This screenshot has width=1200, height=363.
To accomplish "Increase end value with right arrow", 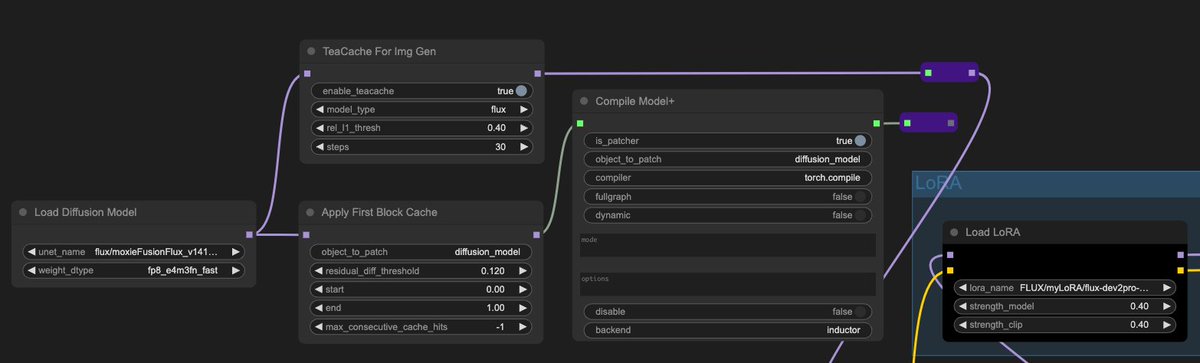I will pyautogui.click(x=522, y=308).
